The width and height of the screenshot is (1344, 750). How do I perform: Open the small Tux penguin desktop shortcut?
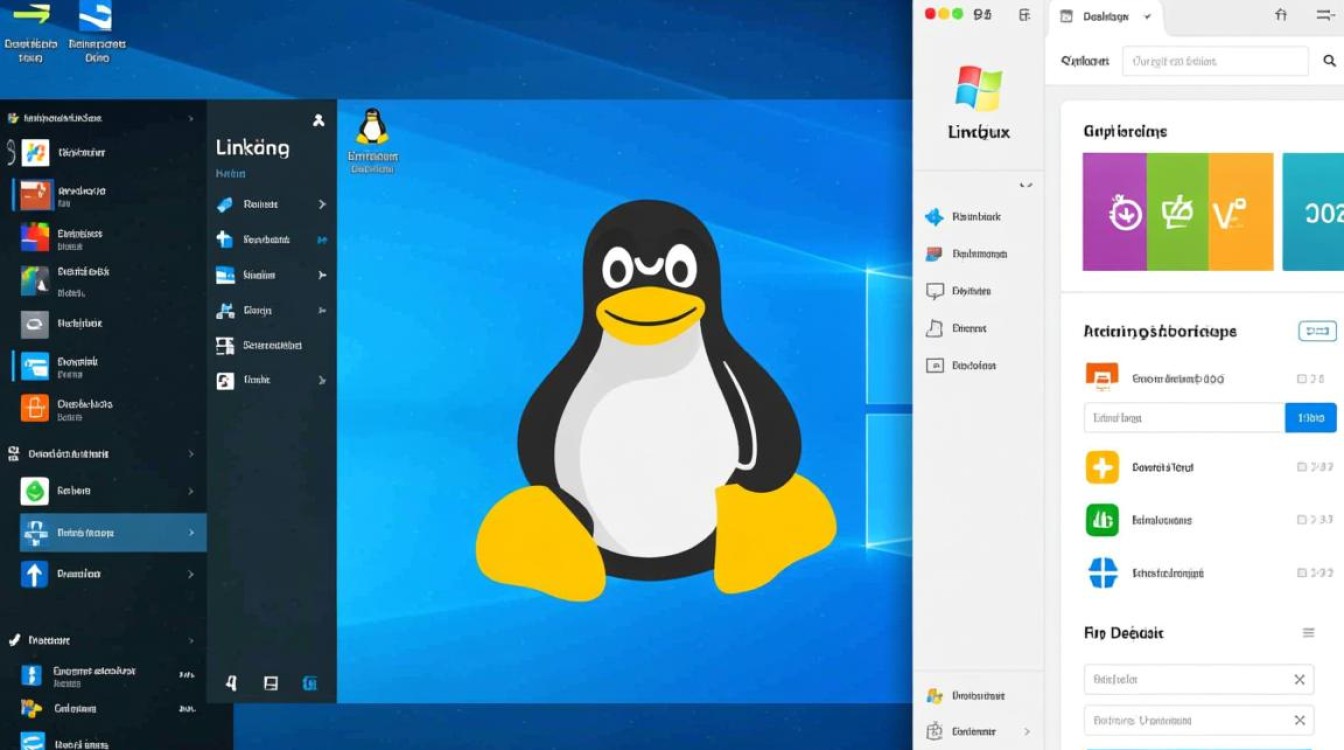coord(372,128)
